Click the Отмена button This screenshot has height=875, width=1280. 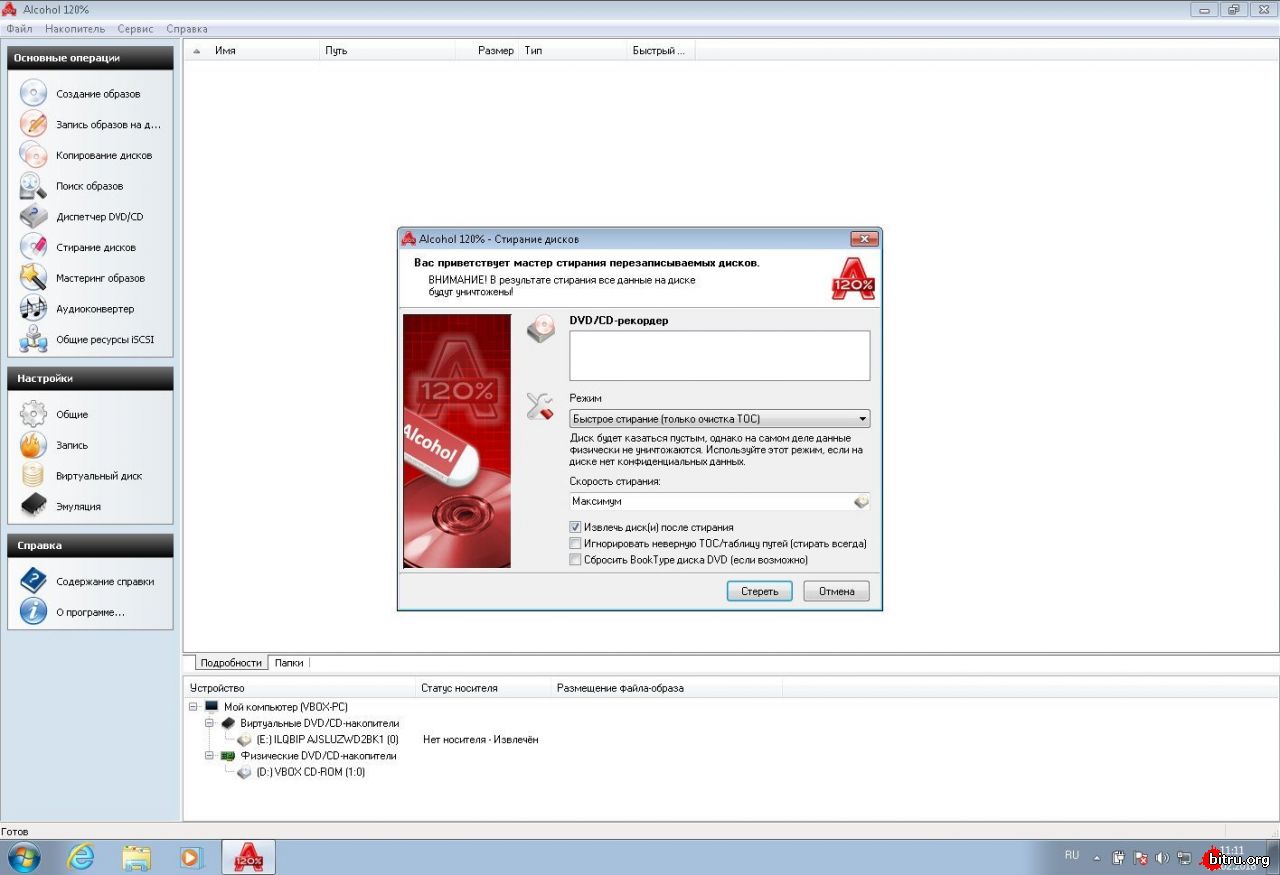pos(837,591)
